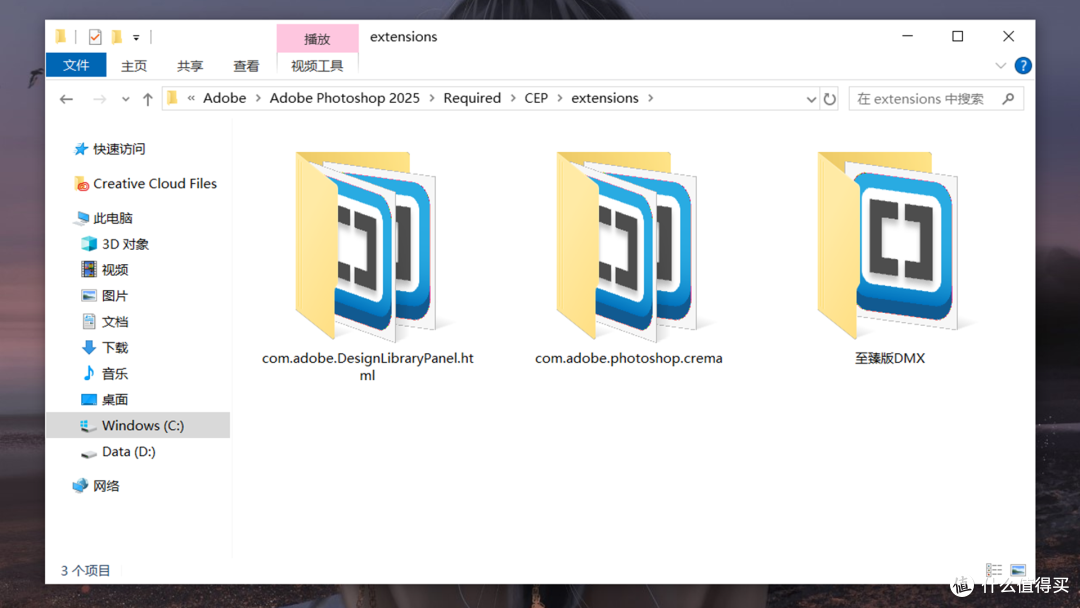The image size is (1080, 608).
Task: Select the 播放 contextual tab
Action: (317, 39)
